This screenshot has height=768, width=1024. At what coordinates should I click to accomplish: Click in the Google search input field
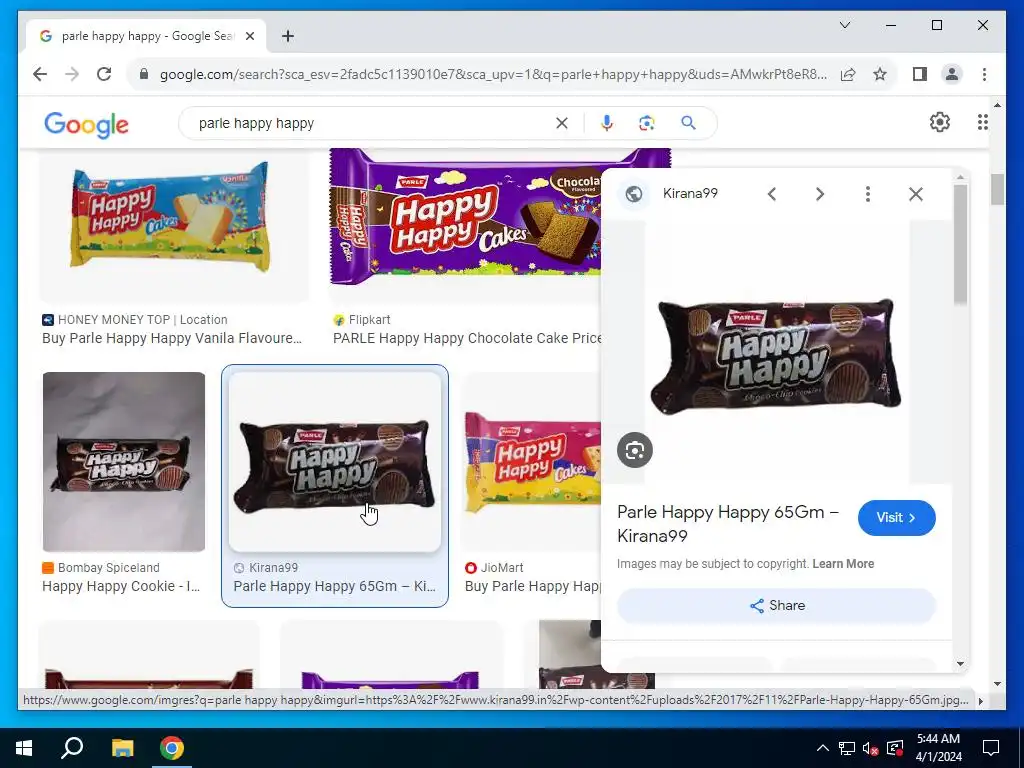tap(372, 123)
